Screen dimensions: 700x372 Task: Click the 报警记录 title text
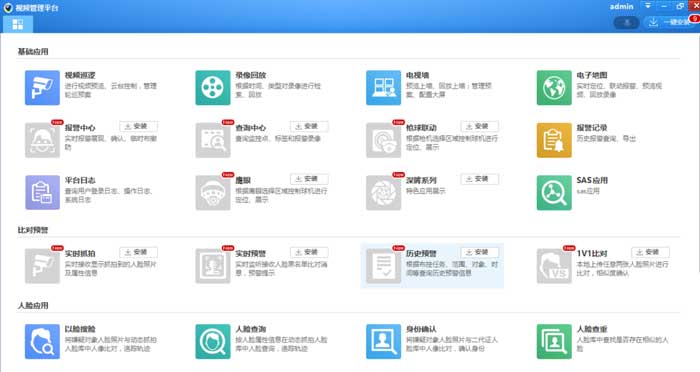coord(592,128)
